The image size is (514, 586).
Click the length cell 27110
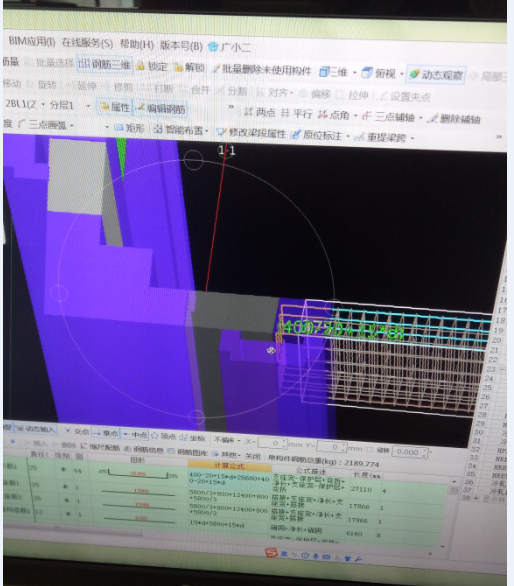tap(361, 489)
